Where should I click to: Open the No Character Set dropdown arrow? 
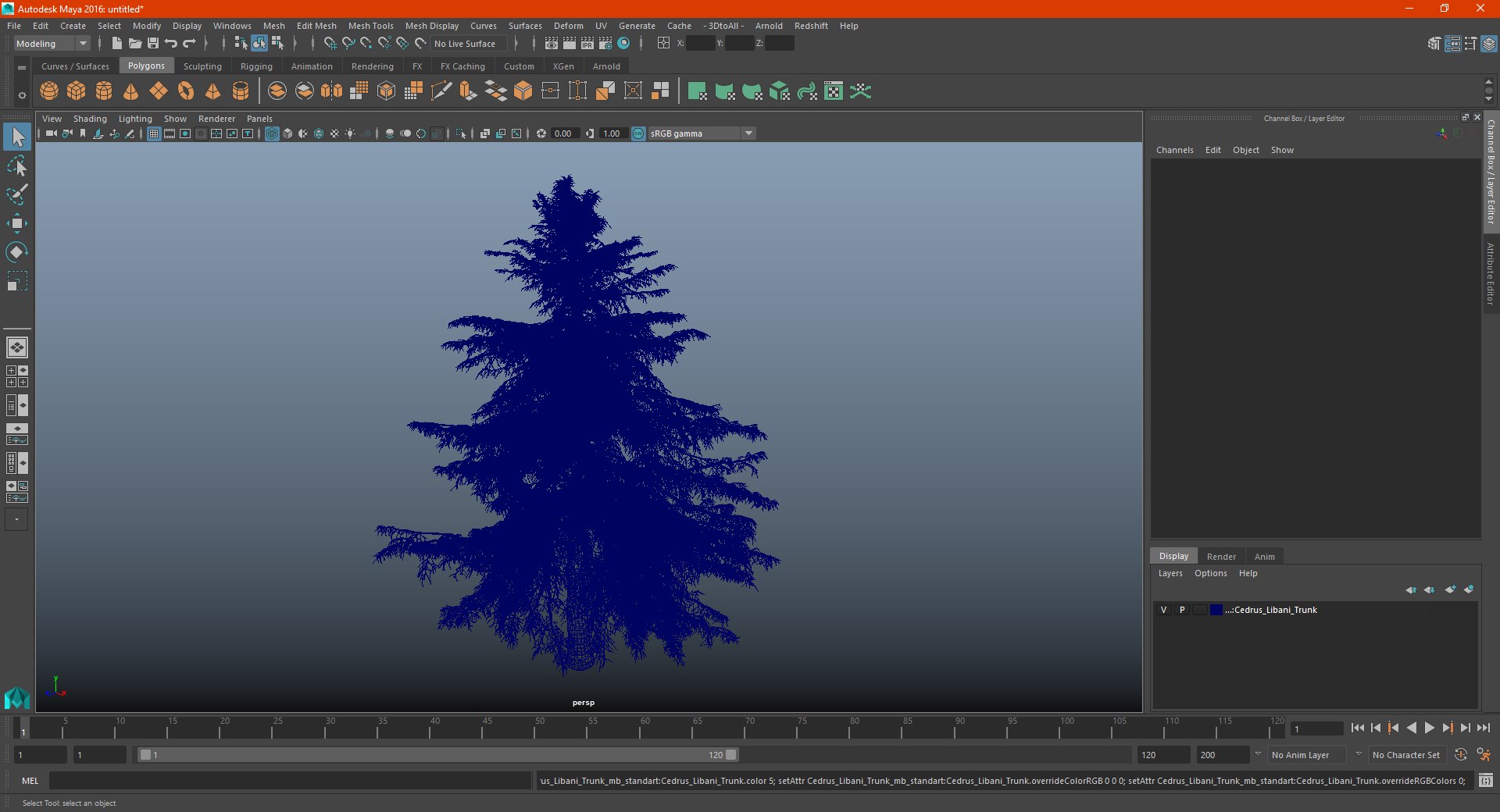coord(1359,755)
